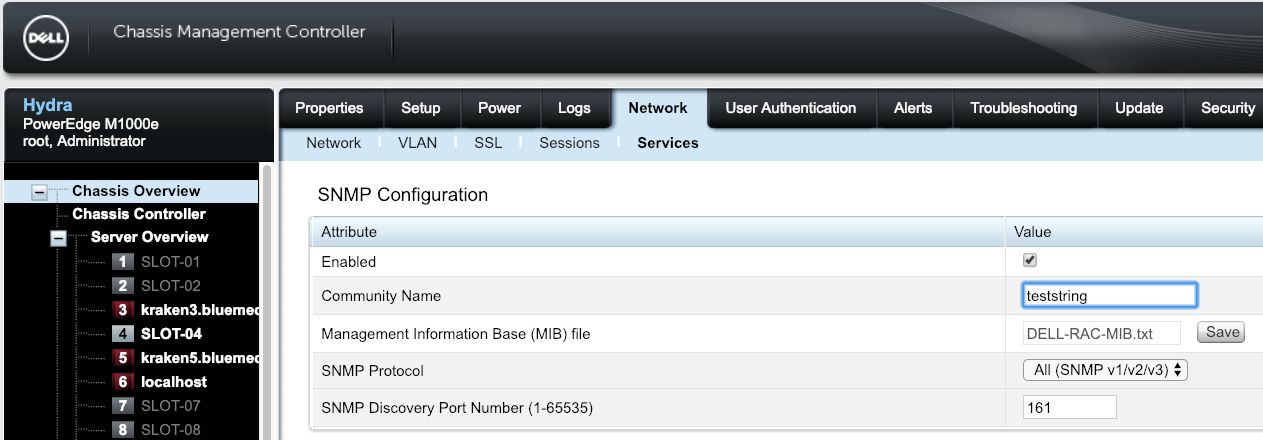The width and height of the screenshot is (1263, 440).
Task: Uncheck the SNMP Enabled checkbox
Action: (1030, 260)
